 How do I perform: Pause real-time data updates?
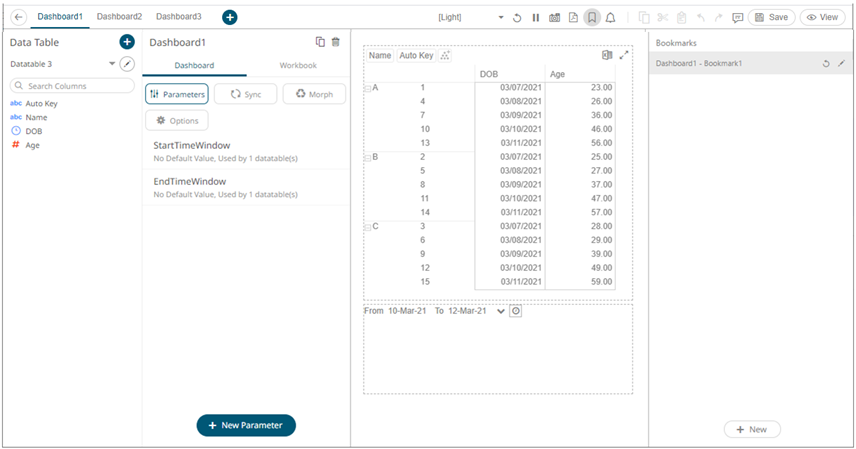tap(536, 18)
